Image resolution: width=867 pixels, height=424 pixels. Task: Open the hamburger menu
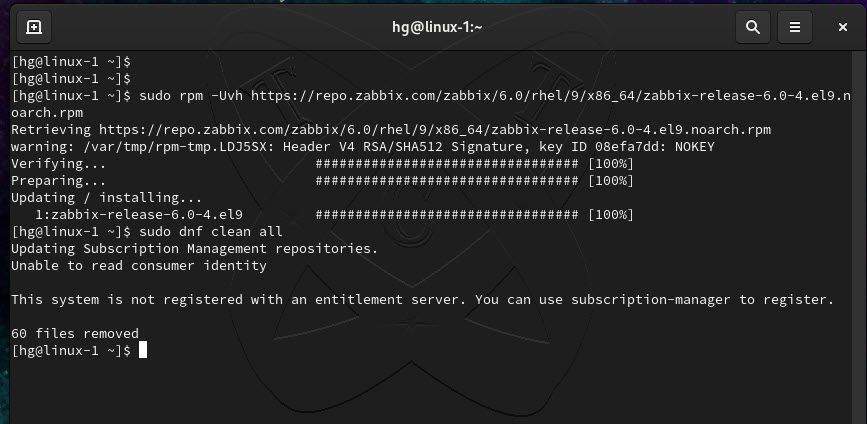coord(795,27)
